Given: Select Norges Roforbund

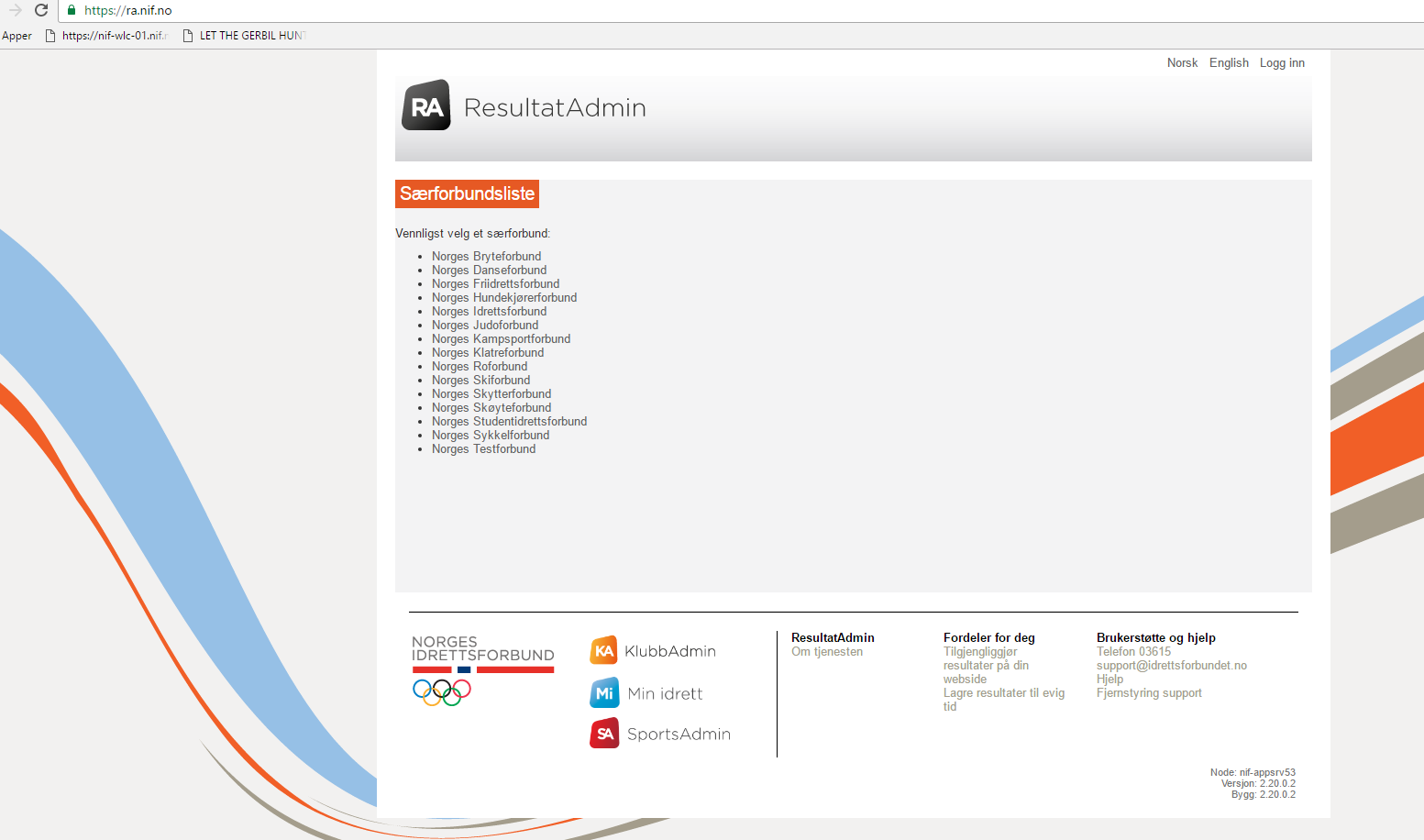Looking at the screenshot, I should [x=480, y=366].
